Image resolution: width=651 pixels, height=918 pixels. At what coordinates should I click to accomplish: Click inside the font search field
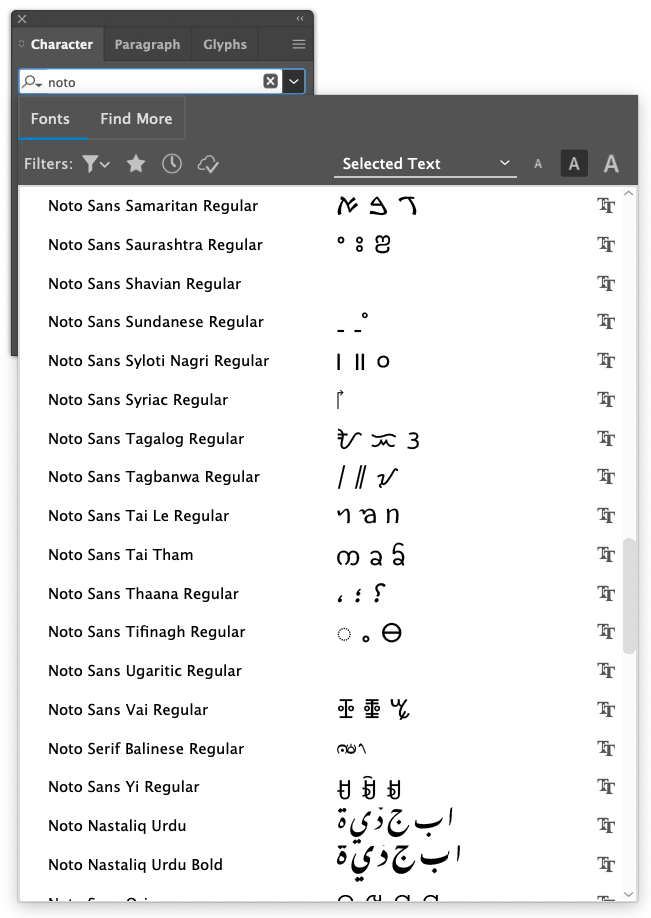point(153,82)
